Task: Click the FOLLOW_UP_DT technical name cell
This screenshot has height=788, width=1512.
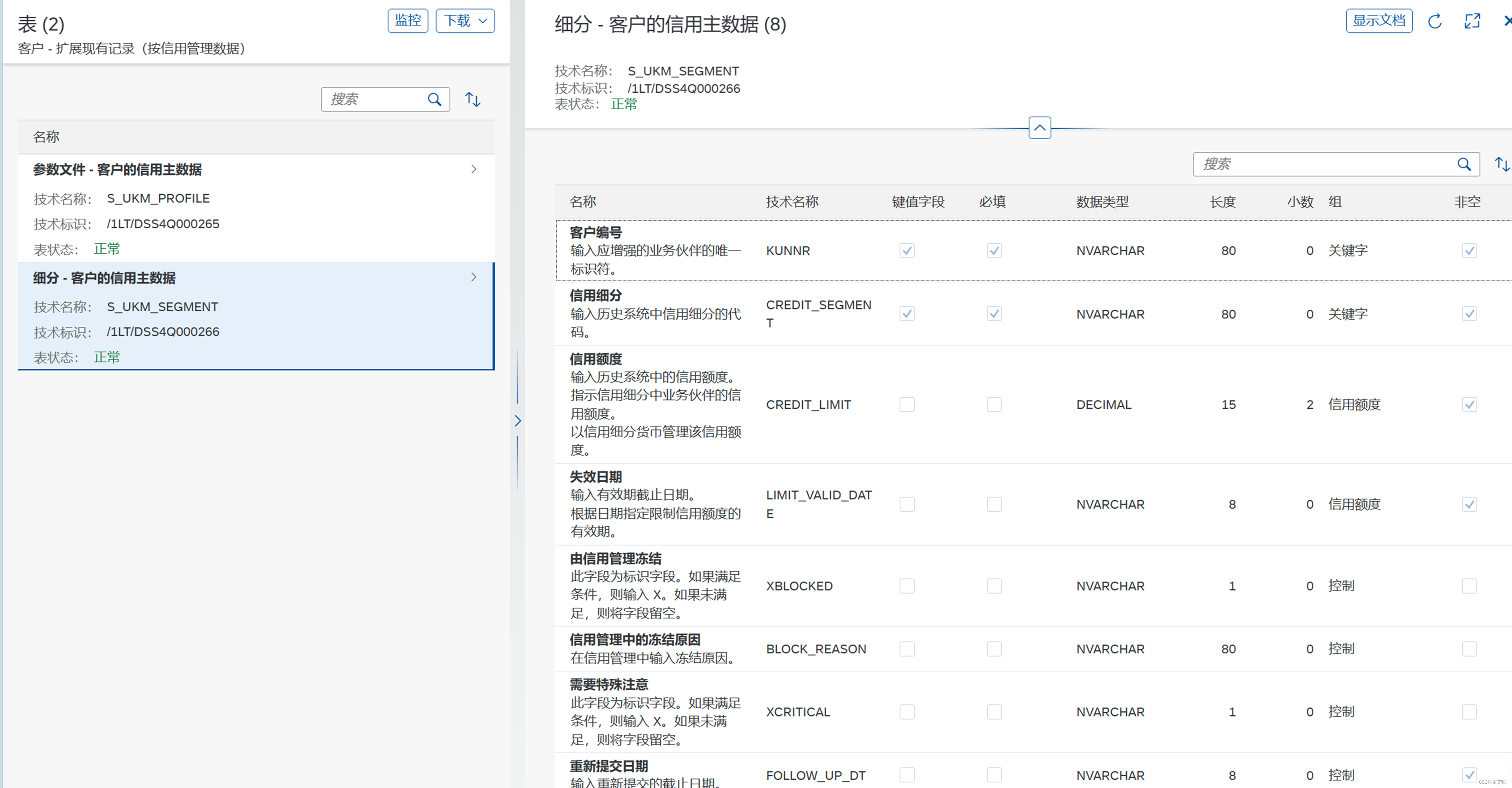Action: [x=815, y=776]
